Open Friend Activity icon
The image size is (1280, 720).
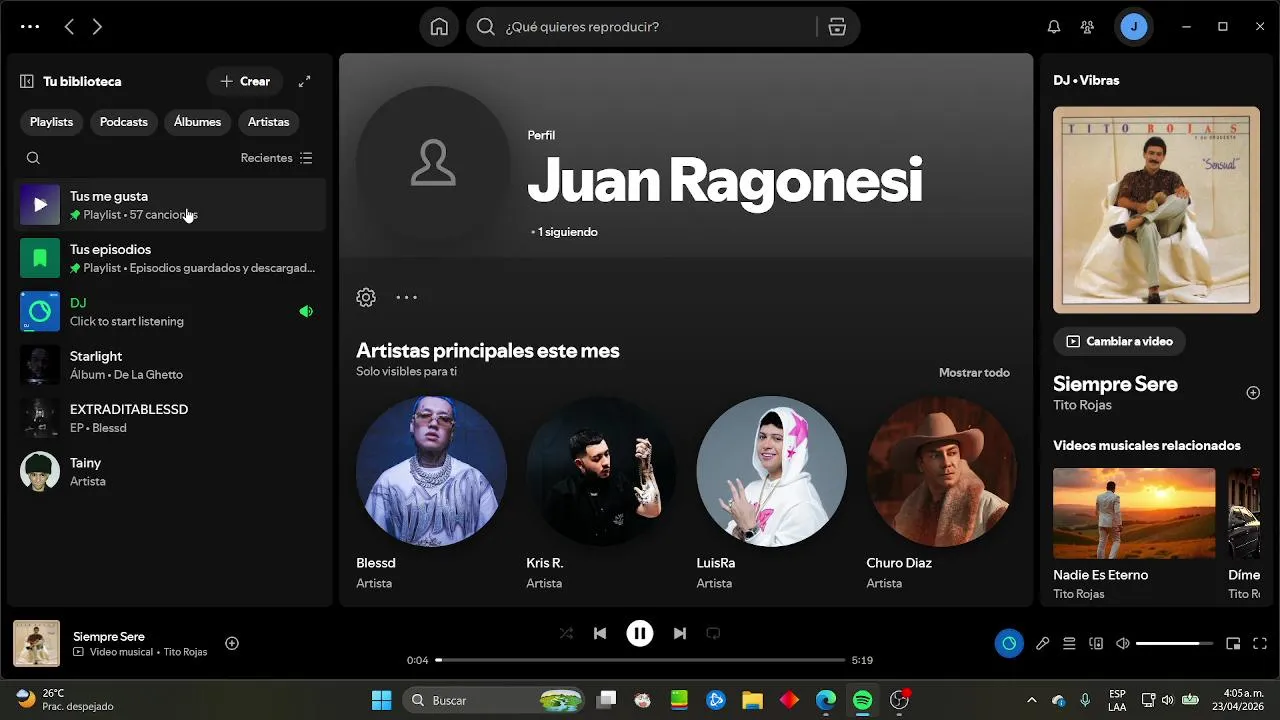[1087, 27]
